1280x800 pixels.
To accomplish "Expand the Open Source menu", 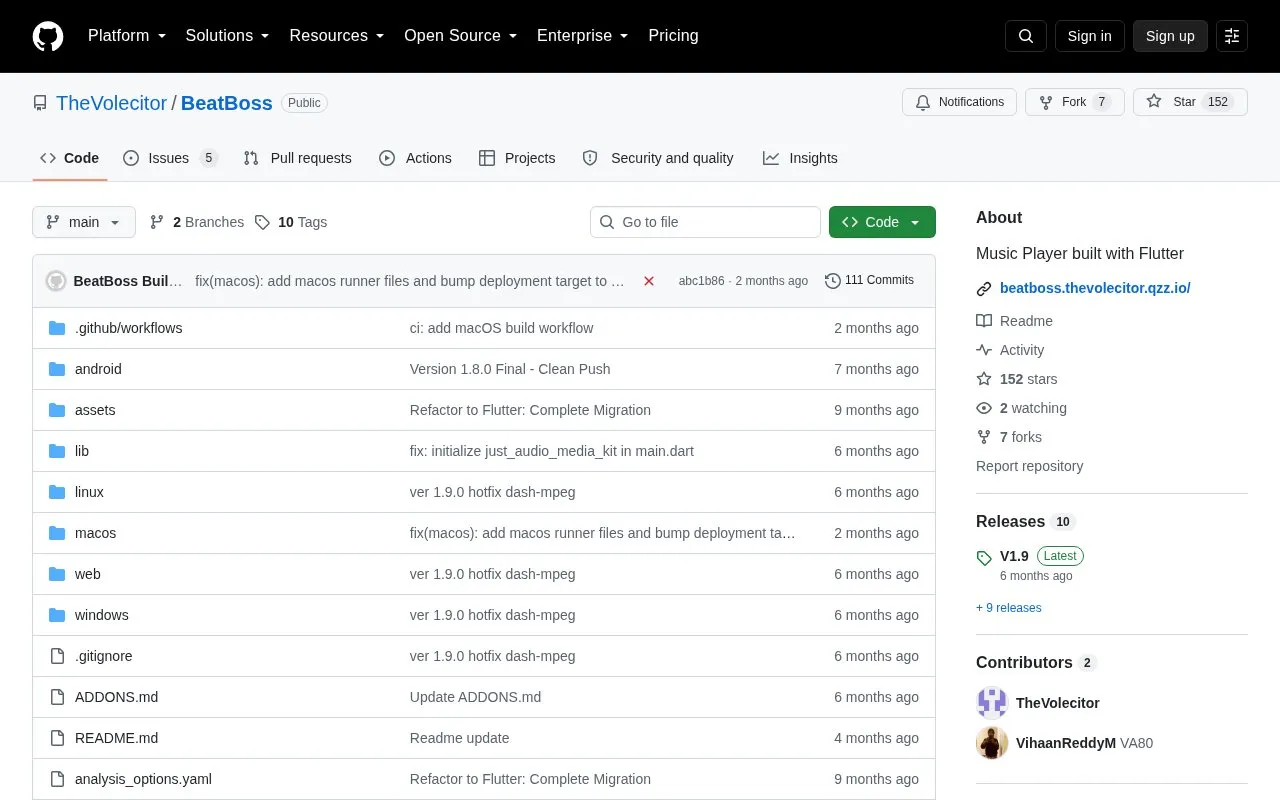I will pos(461,36).
